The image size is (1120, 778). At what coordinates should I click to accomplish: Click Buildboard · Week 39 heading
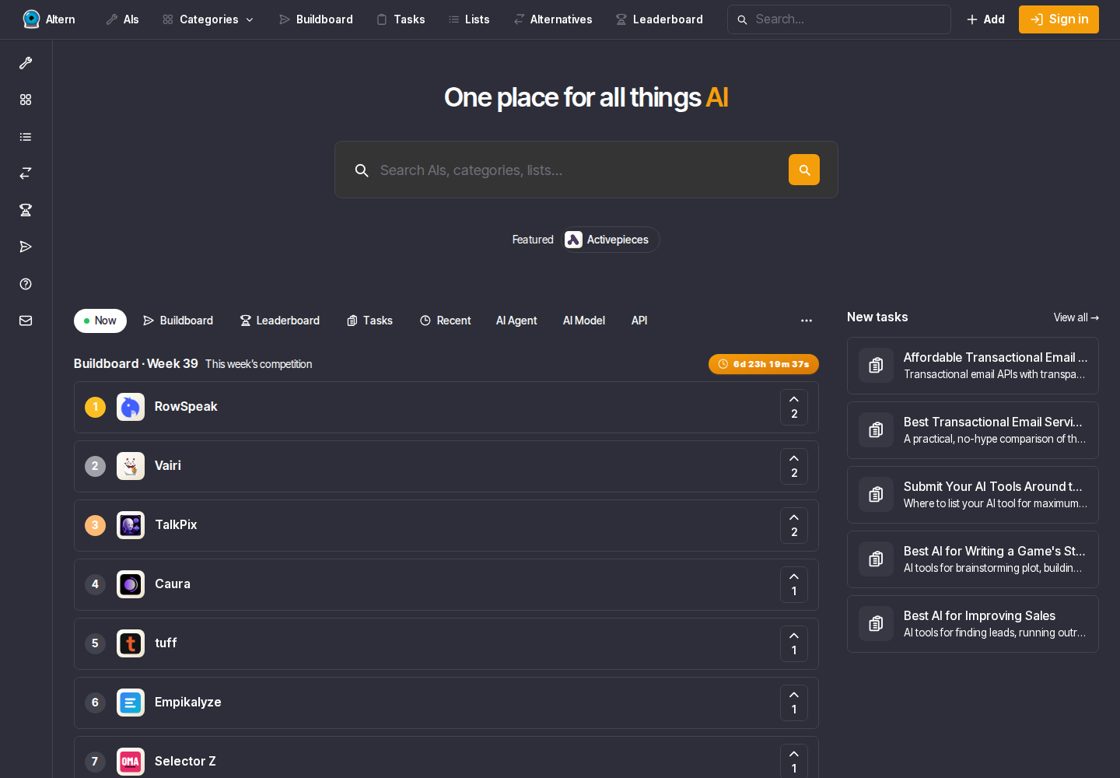(x=136, y=364)
